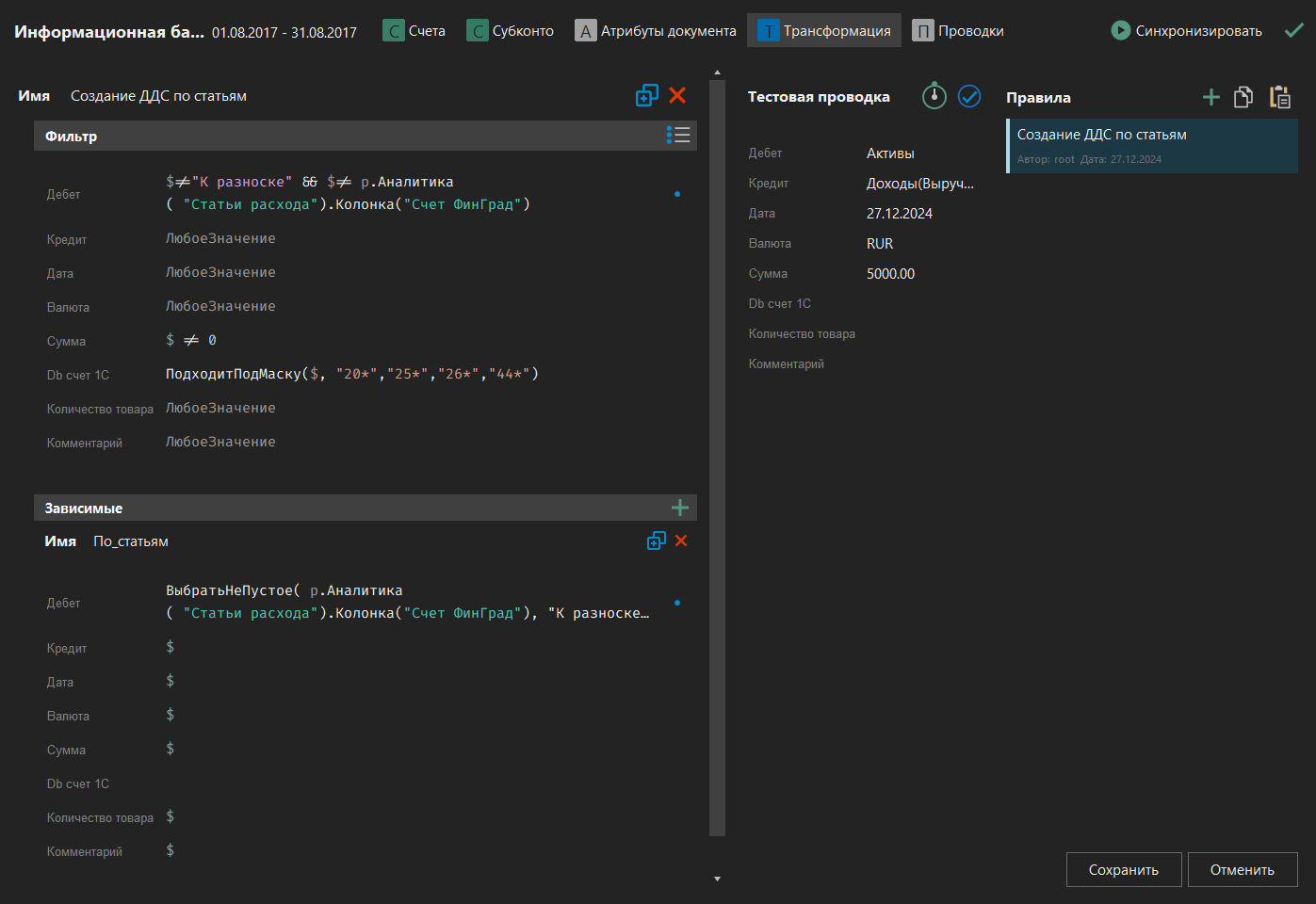This screenshot has height=904, width=1316.
Task: Open the Субконто tab
Action: (x=511, y=29)
